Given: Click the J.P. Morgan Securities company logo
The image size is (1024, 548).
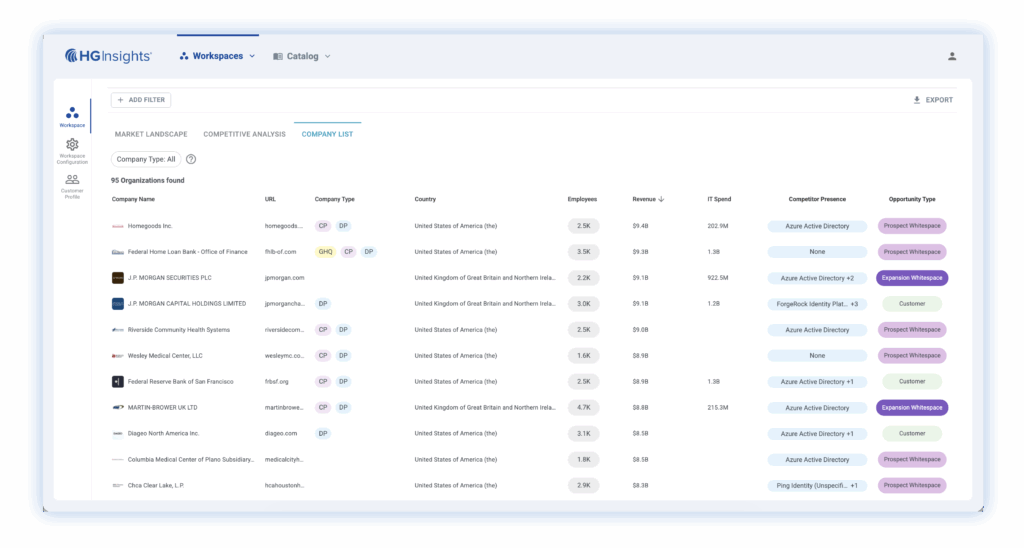Looking at the screenshot, I should (118, 278).
